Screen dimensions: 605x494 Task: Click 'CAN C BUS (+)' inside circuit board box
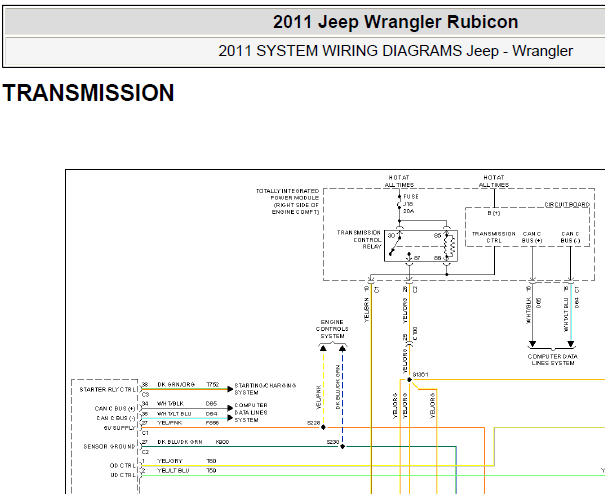pos(532,237)
